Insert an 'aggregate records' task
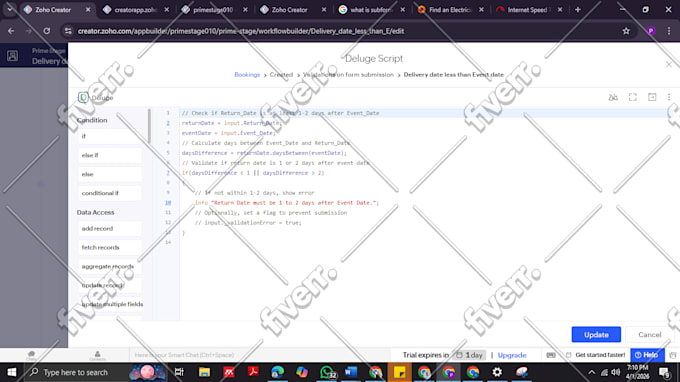 coord(110,266)
